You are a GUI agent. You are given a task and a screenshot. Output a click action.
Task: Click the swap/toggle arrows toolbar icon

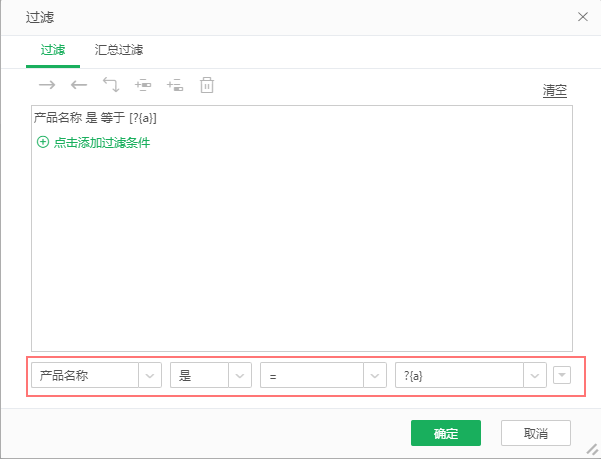point(111,86)
